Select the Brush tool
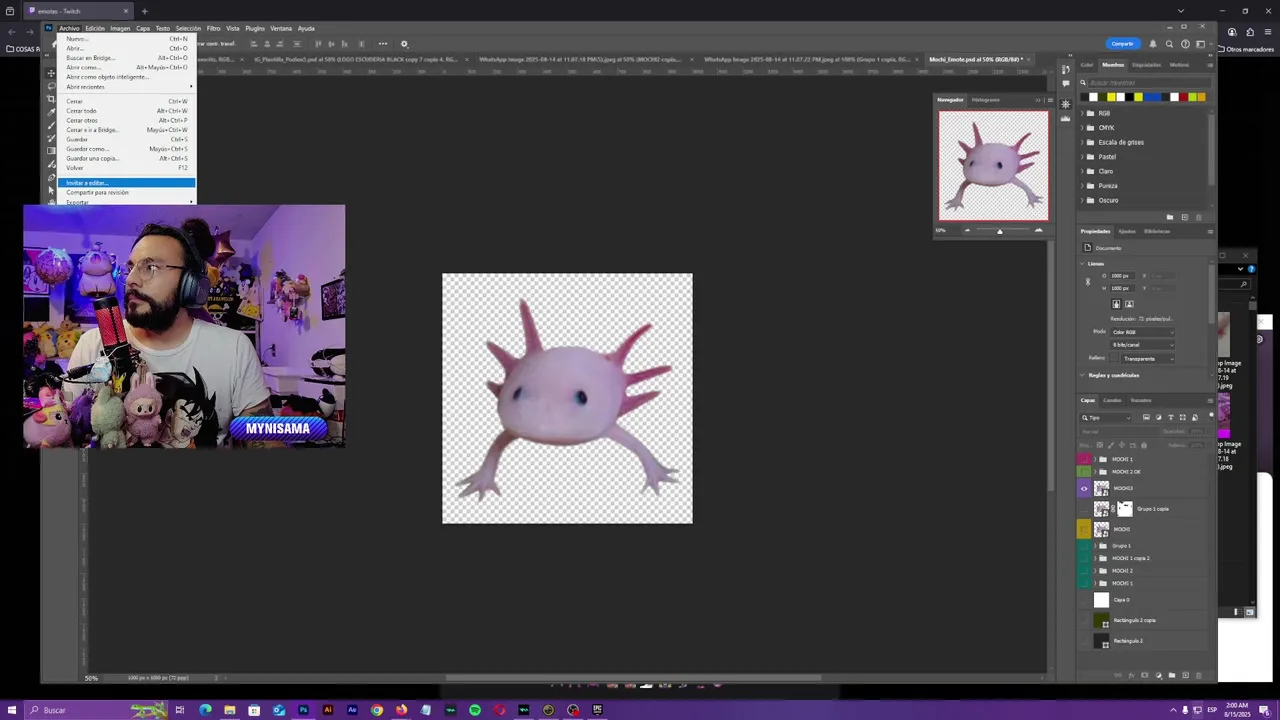 coord(51,125)
